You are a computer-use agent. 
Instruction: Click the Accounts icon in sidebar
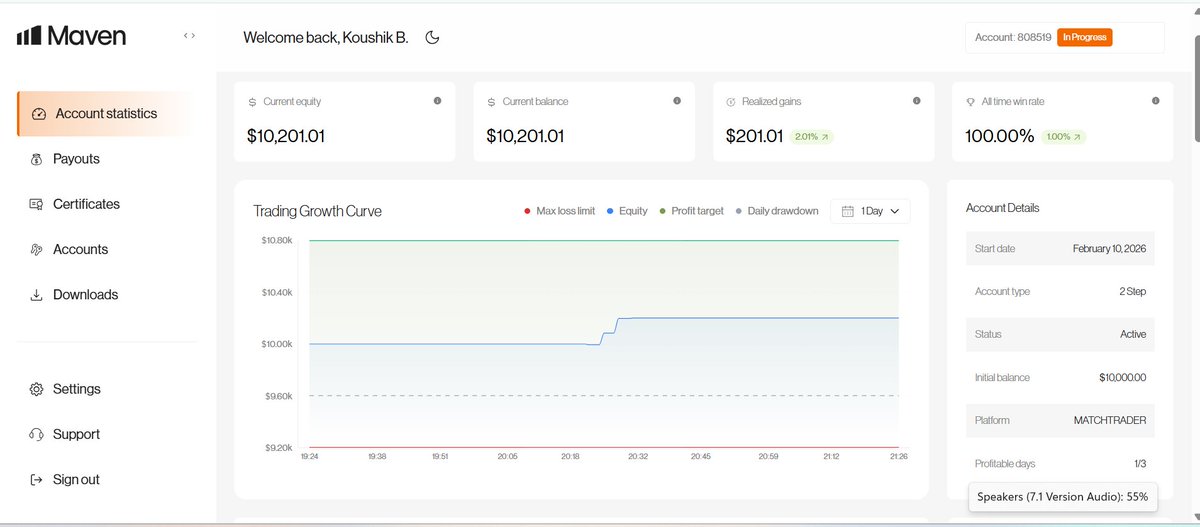(37, 250)
